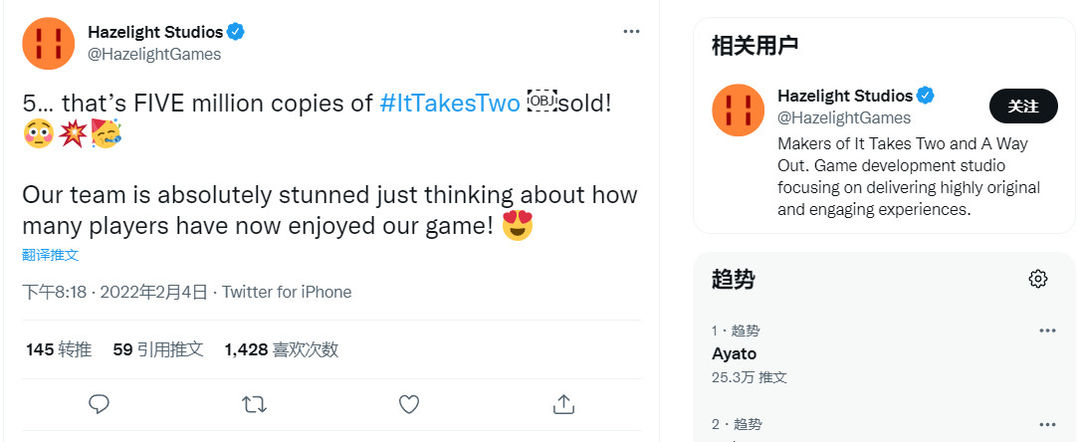
Task: Open the Ayato trending topic
Action: [x=734, y=354]
